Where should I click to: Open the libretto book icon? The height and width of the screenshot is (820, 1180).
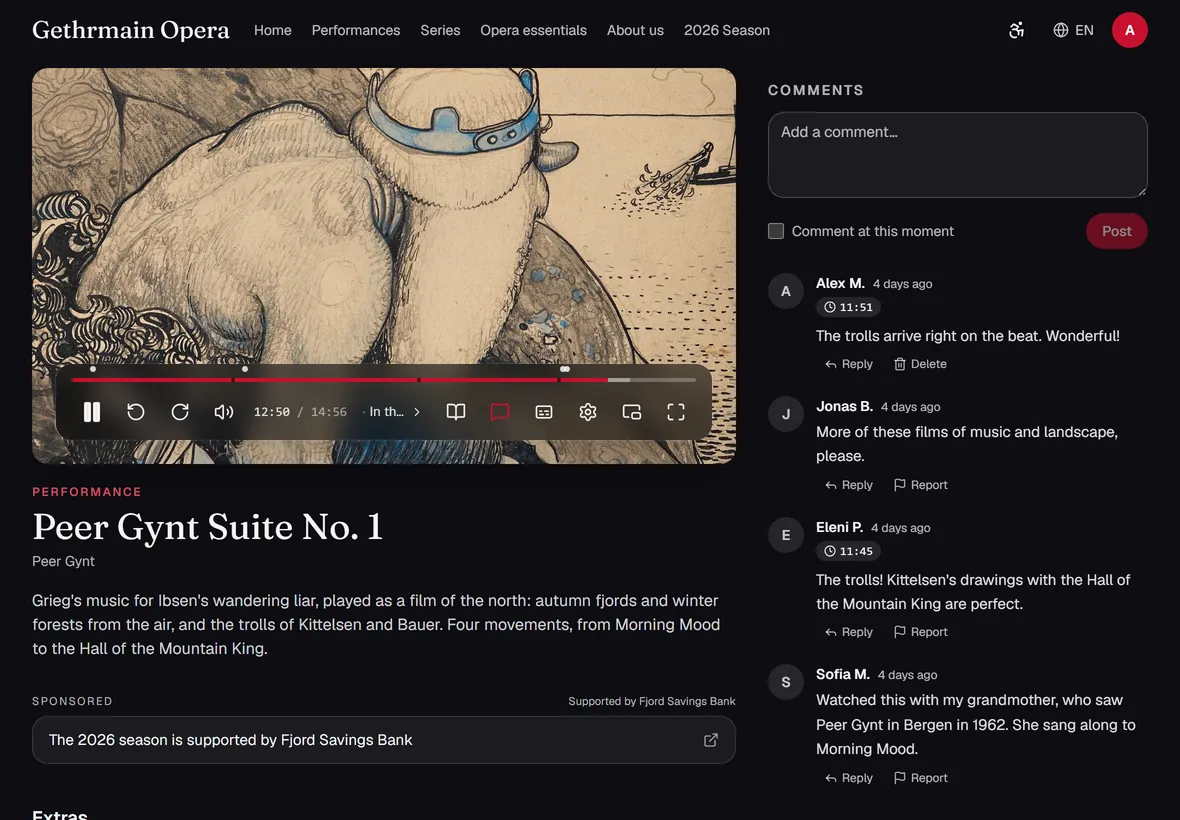456,412
